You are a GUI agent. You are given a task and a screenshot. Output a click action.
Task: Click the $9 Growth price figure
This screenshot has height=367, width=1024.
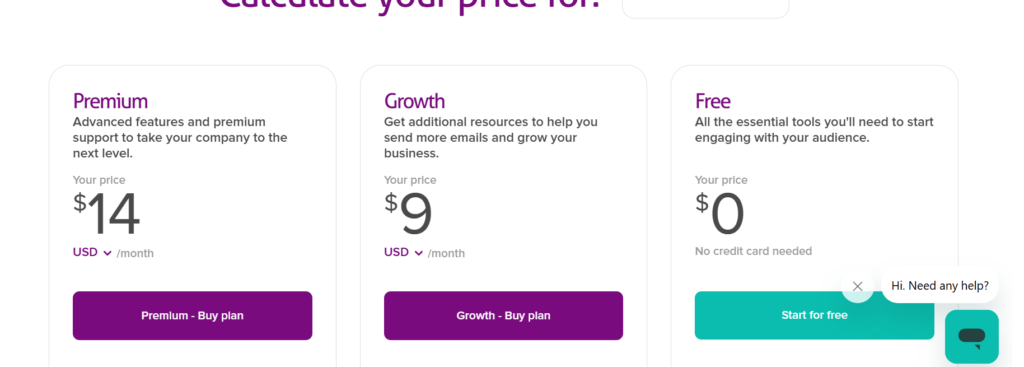click(408, 214)
